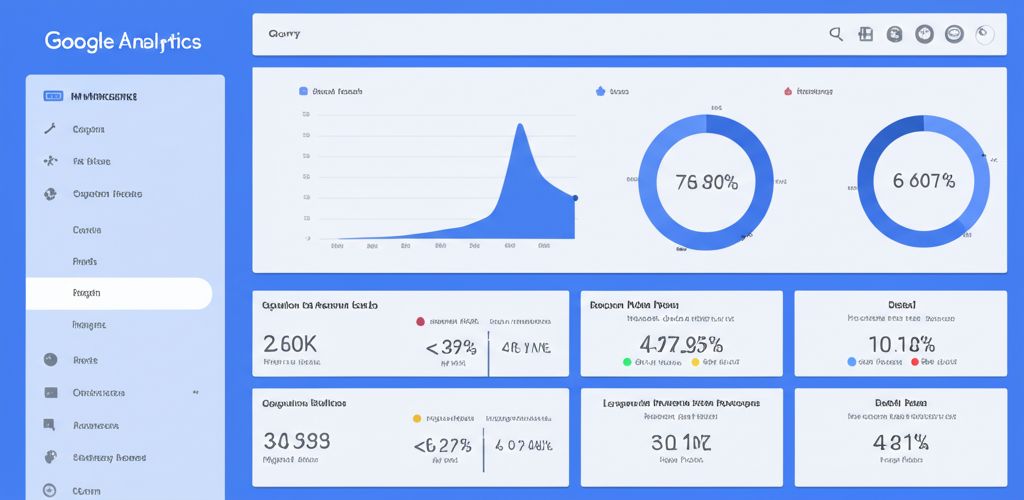Viewport: 1024px width, 500px height.
Task: Expand the sidebar item with the small chevron
Action: [x=195, y=393]
